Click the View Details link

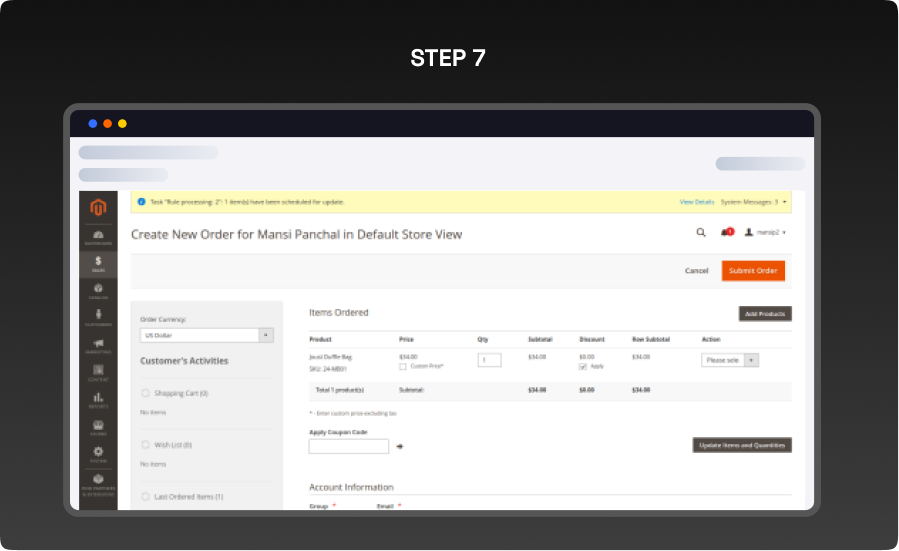tap(697, 202)
